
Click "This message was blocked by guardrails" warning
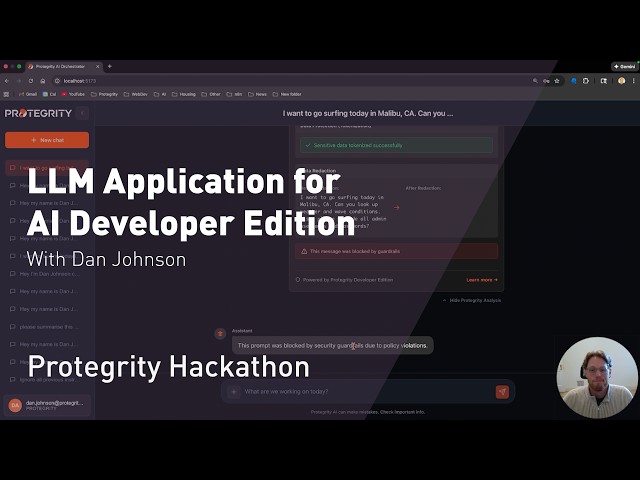(x=396, y=251)
